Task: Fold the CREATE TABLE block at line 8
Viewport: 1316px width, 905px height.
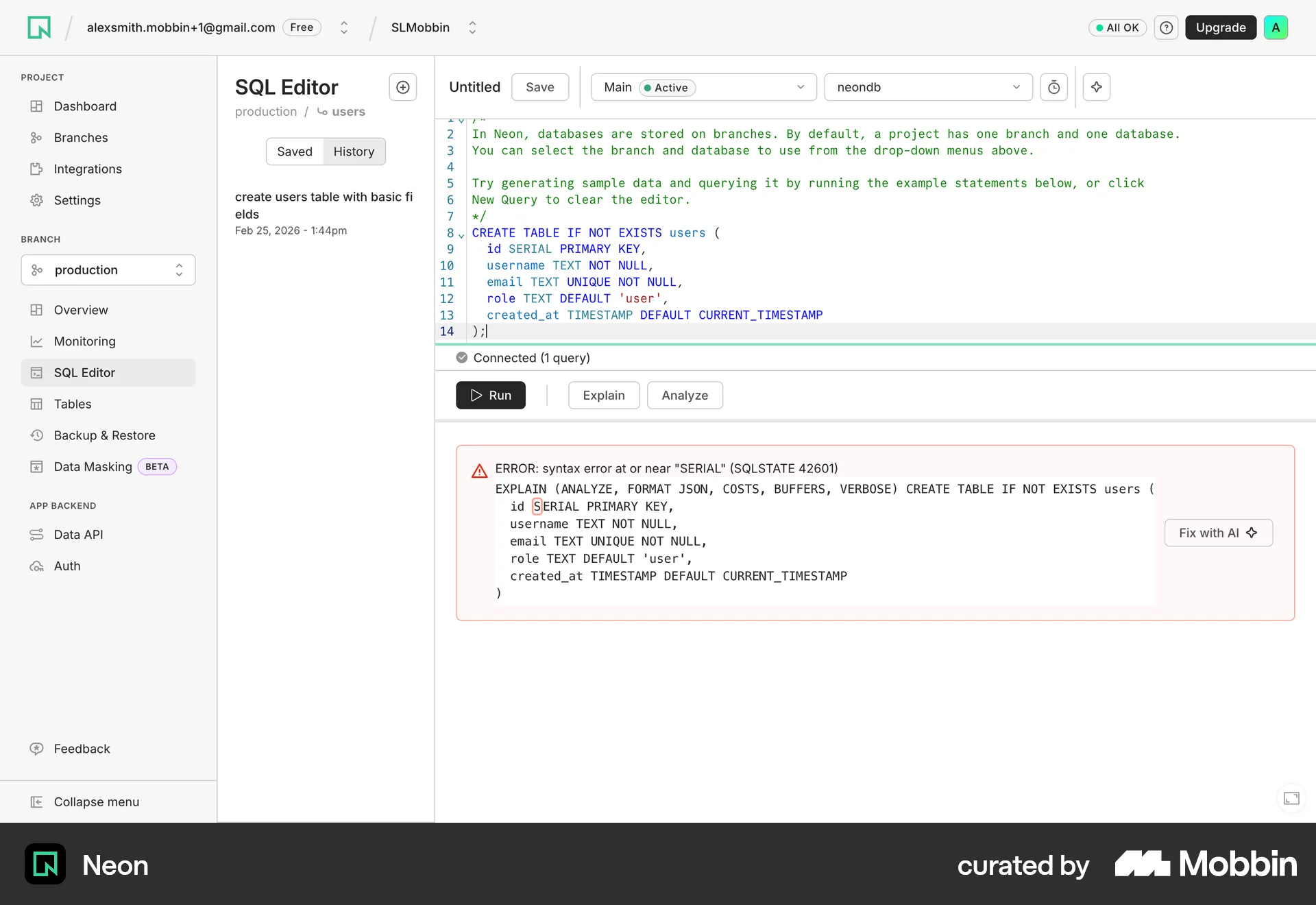Action: (461, 234)
